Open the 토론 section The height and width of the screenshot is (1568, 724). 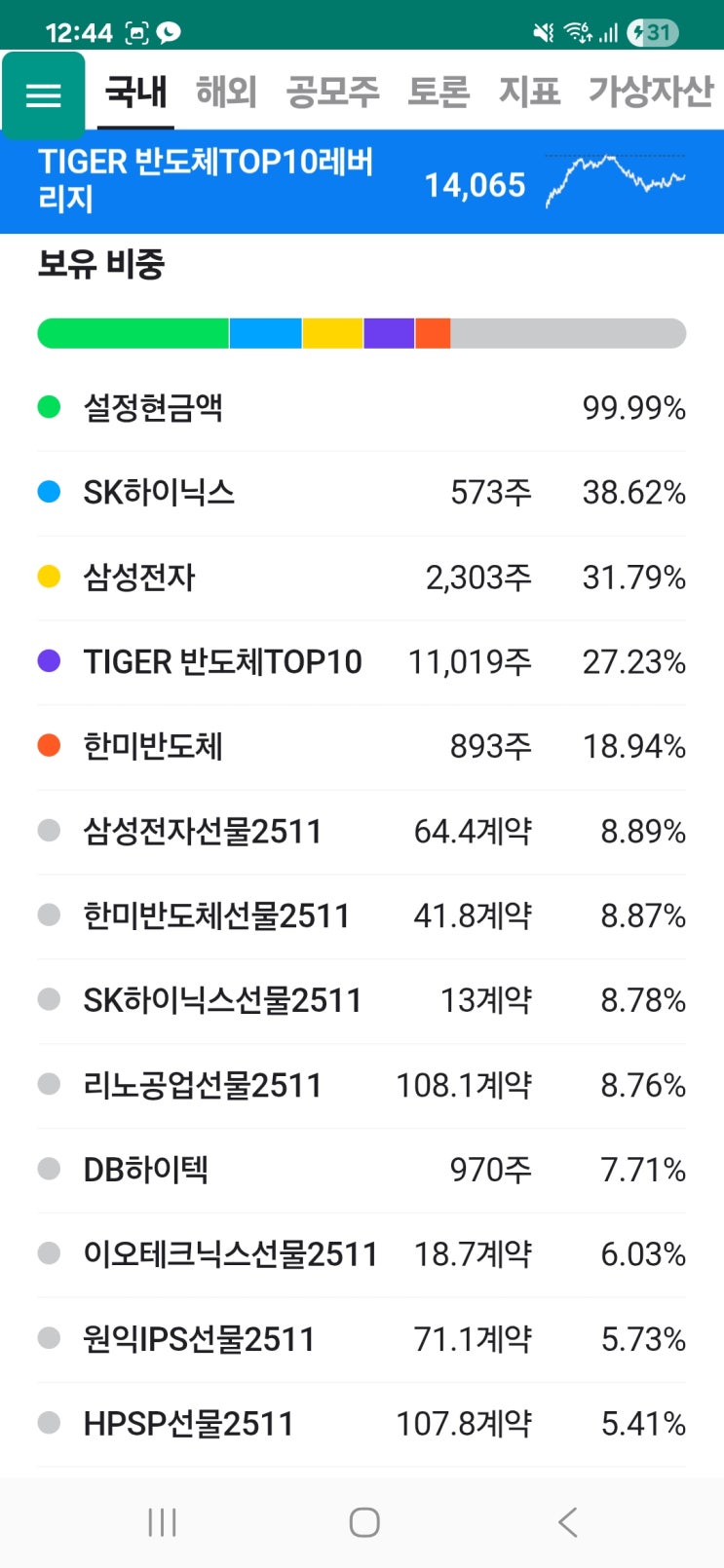point(440,92)
